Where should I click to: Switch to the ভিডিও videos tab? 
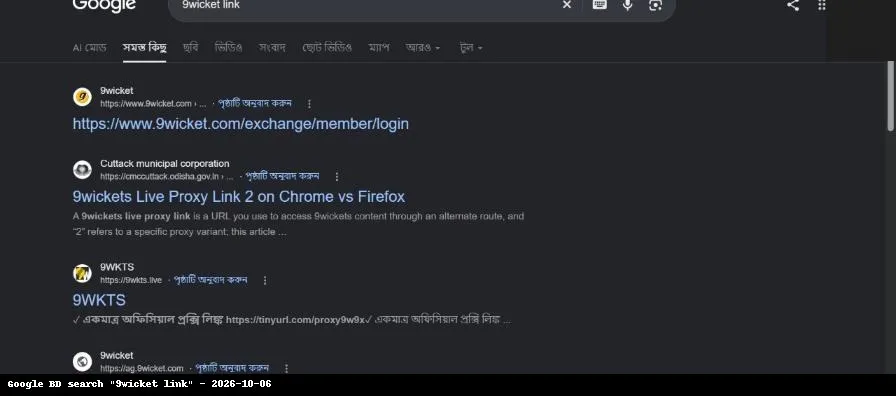(229, 47)
